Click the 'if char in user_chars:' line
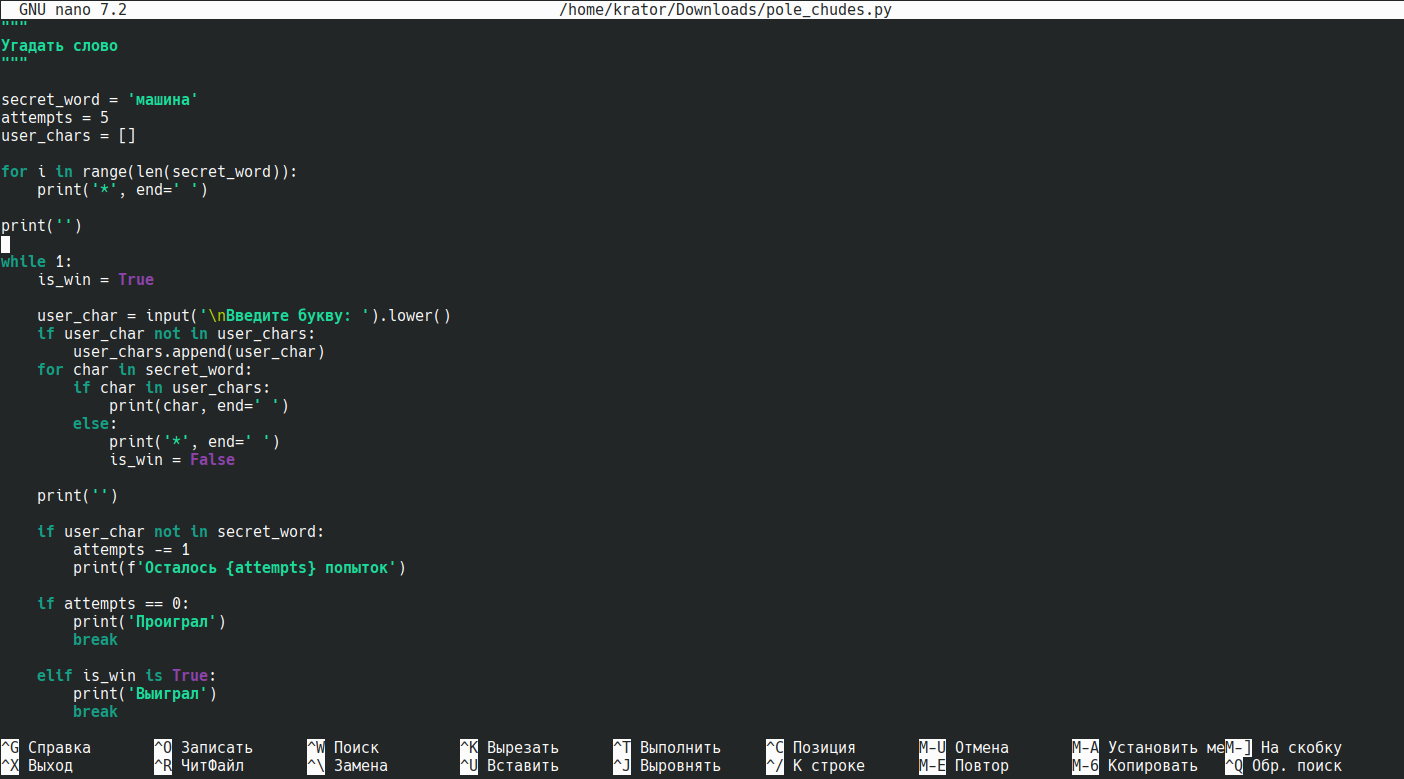Image resolution: width=1404 pixels, height=779 pixels. [172, 388]
